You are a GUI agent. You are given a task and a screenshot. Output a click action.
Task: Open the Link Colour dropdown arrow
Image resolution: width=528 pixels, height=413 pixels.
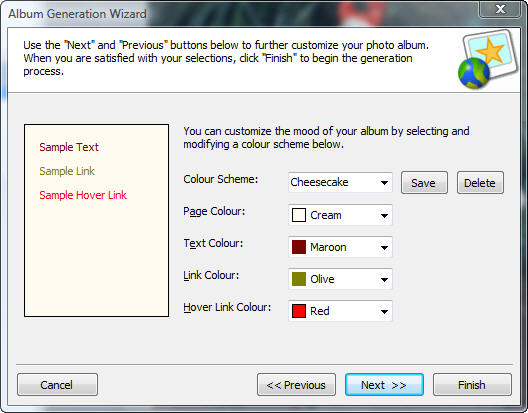(x=384, y=280)
